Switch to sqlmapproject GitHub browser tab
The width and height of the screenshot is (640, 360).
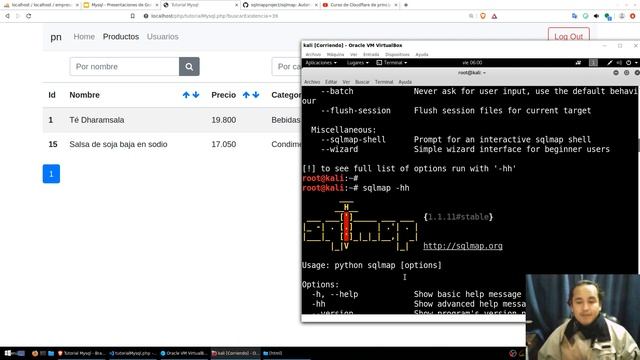pyautogui.click(x=279, y=5)
